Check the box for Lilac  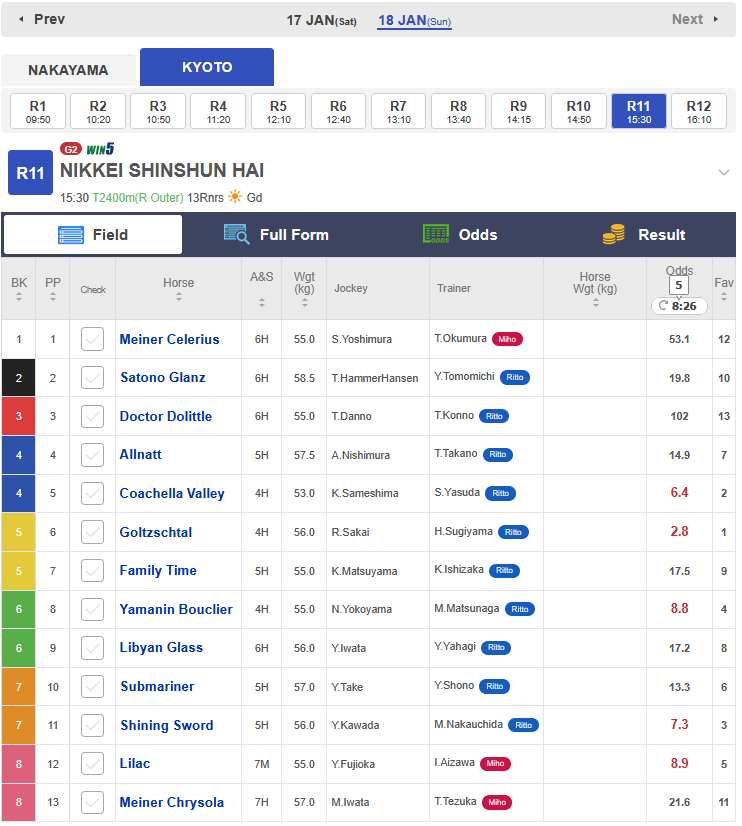(92, 764)
